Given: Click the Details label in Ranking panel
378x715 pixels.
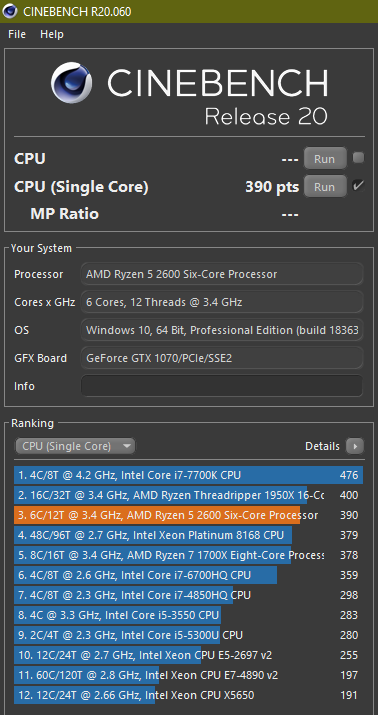Looking at the screenshot, I should click(x=322, y=446).
